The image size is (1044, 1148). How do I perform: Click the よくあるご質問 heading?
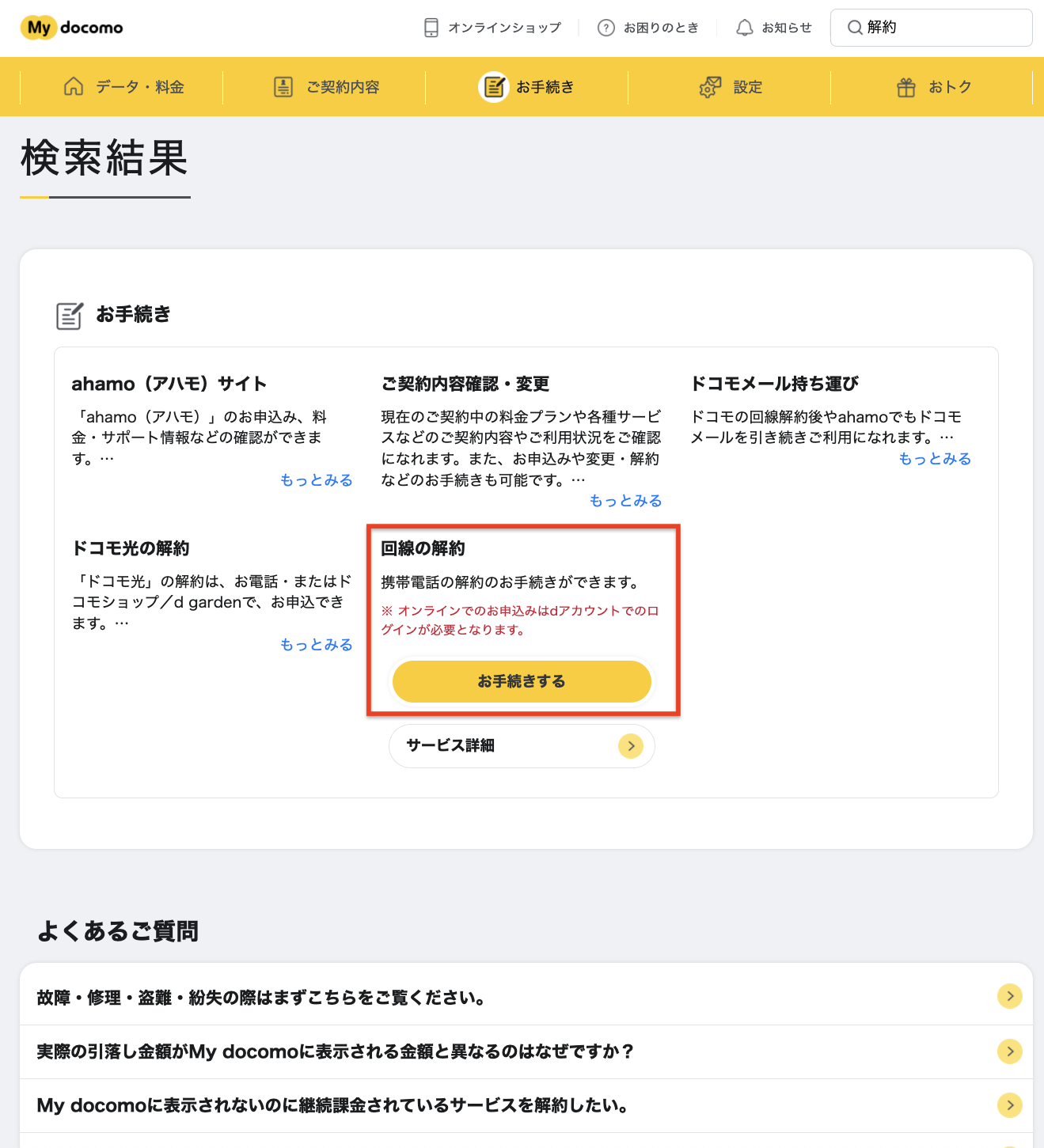[x=118, y=931]
